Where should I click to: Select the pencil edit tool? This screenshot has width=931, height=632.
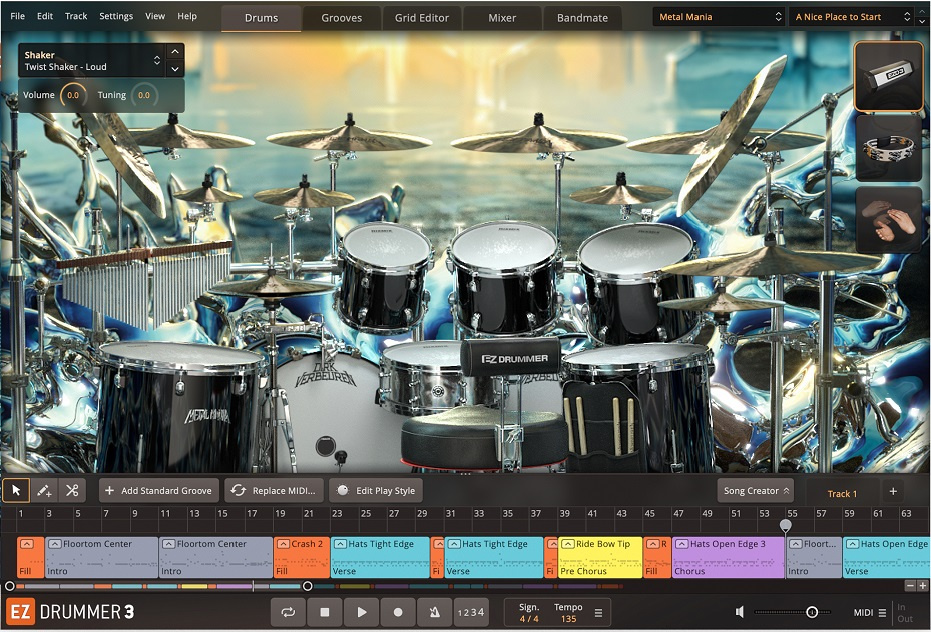pos(43,490)
